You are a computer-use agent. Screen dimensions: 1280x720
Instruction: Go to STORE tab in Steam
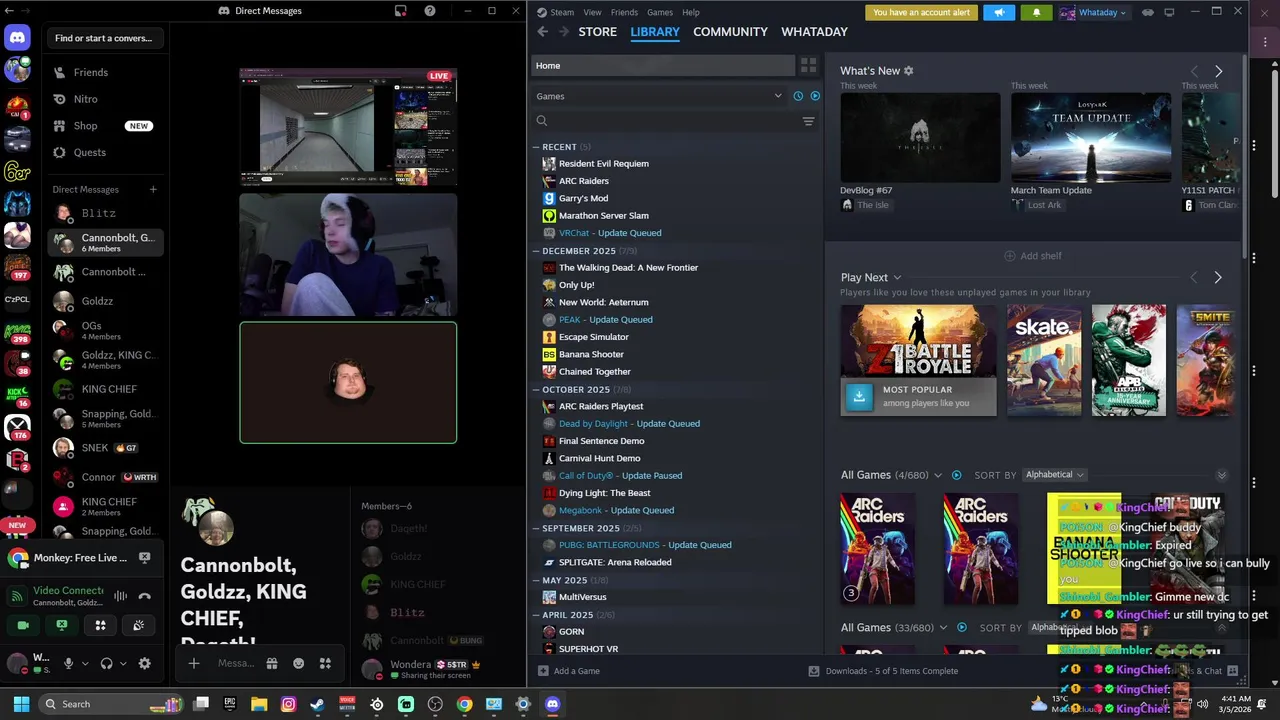597,32
